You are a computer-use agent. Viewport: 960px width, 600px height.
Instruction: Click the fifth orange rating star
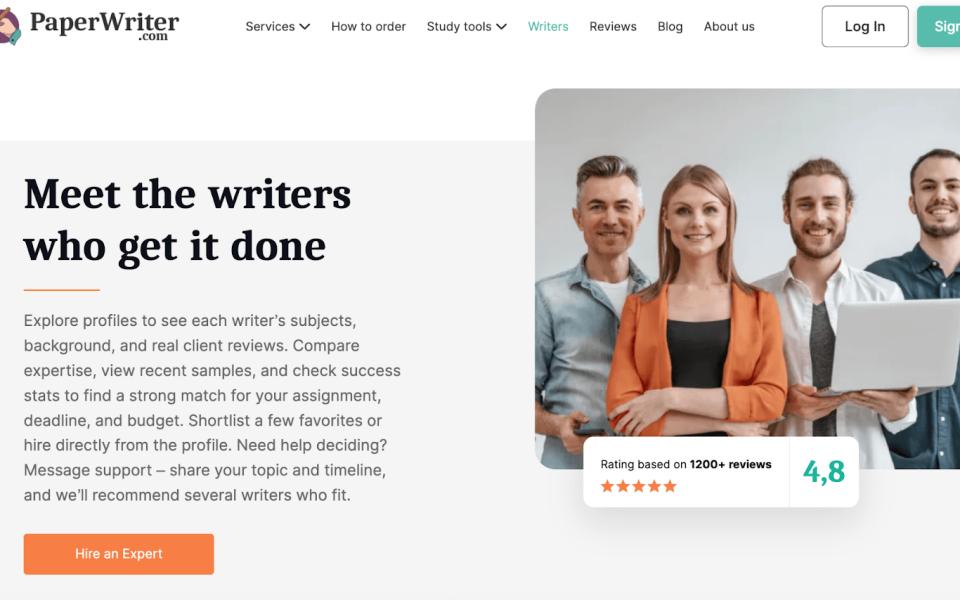click(670, 486)
